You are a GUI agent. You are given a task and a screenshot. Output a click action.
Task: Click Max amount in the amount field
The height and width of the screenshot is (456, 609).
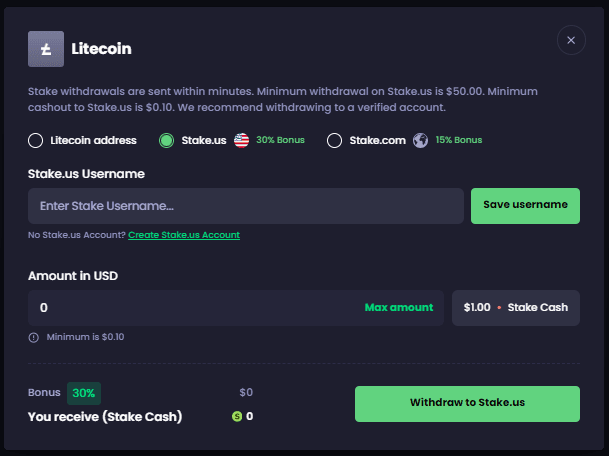point(399,308)
